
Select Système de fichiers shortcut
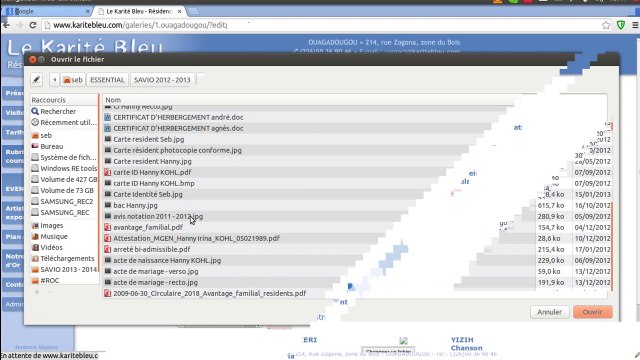[64, 157]
